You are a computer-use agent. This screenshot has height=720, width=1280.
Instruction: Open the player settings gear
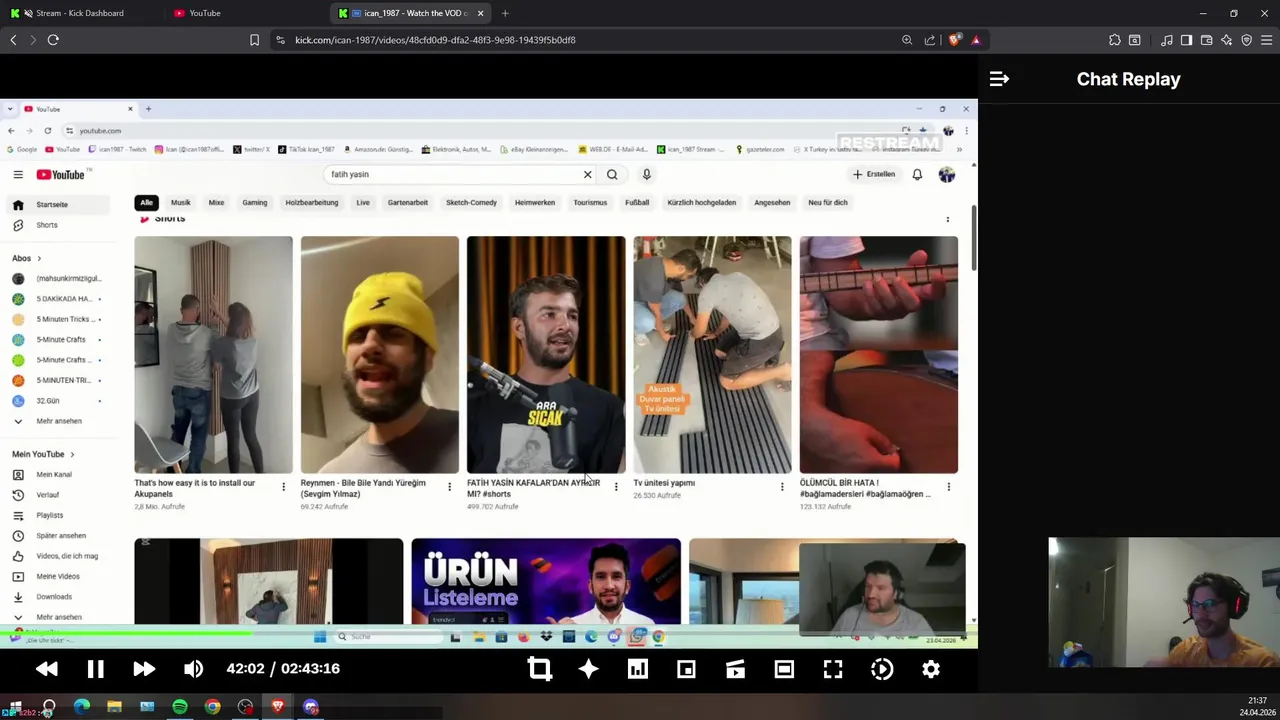pos(931,669)
